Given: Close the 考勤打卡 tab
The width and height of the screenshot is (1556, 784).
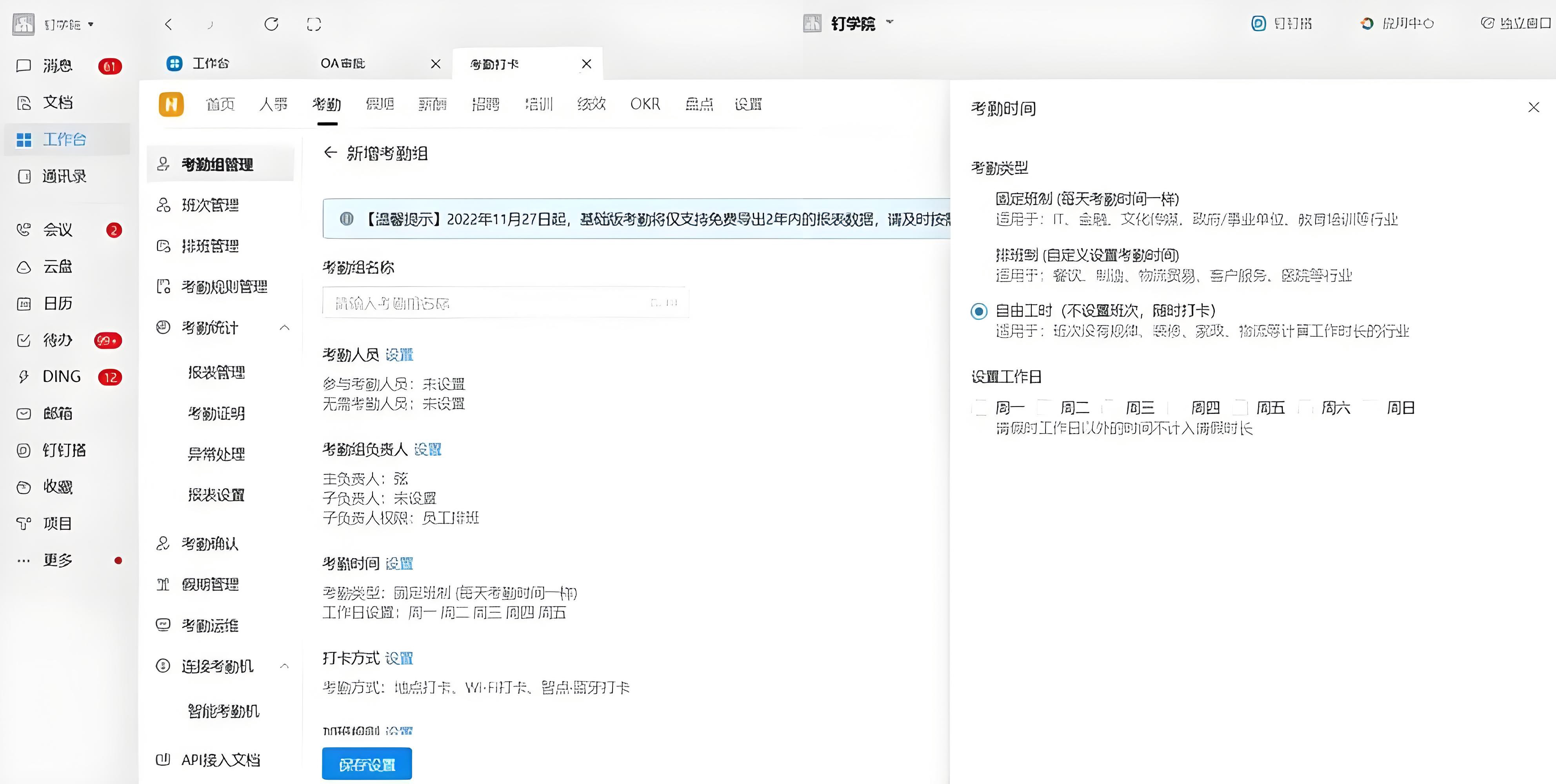Looking at the screenshot, I should pyautogui.click(x=587, y=64).
